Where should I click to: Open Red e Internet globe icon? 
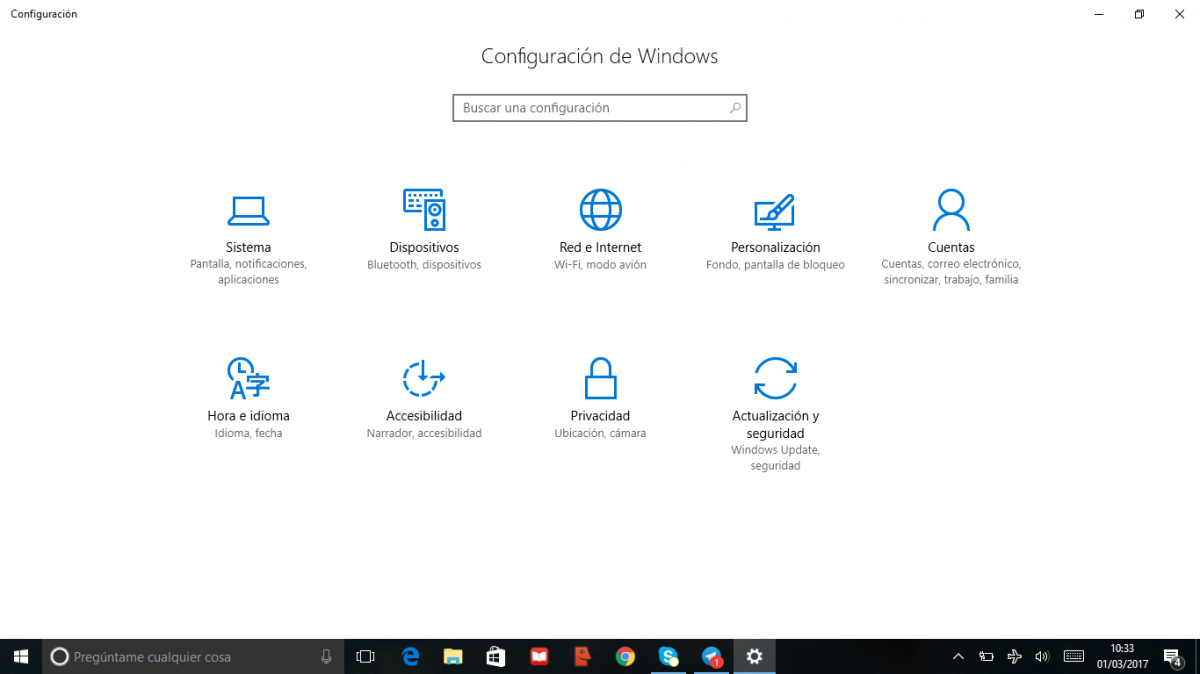tap(600, 210)
